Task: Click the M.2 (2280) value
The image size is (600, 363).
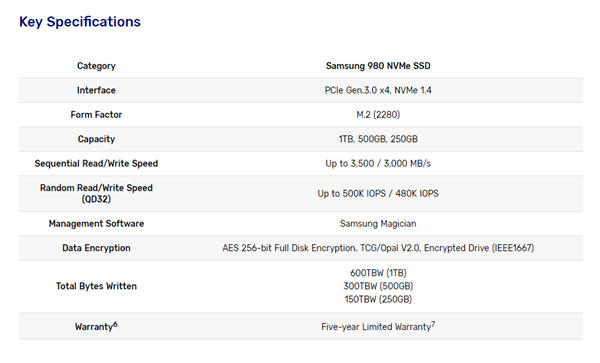Action: pos(378,115)
